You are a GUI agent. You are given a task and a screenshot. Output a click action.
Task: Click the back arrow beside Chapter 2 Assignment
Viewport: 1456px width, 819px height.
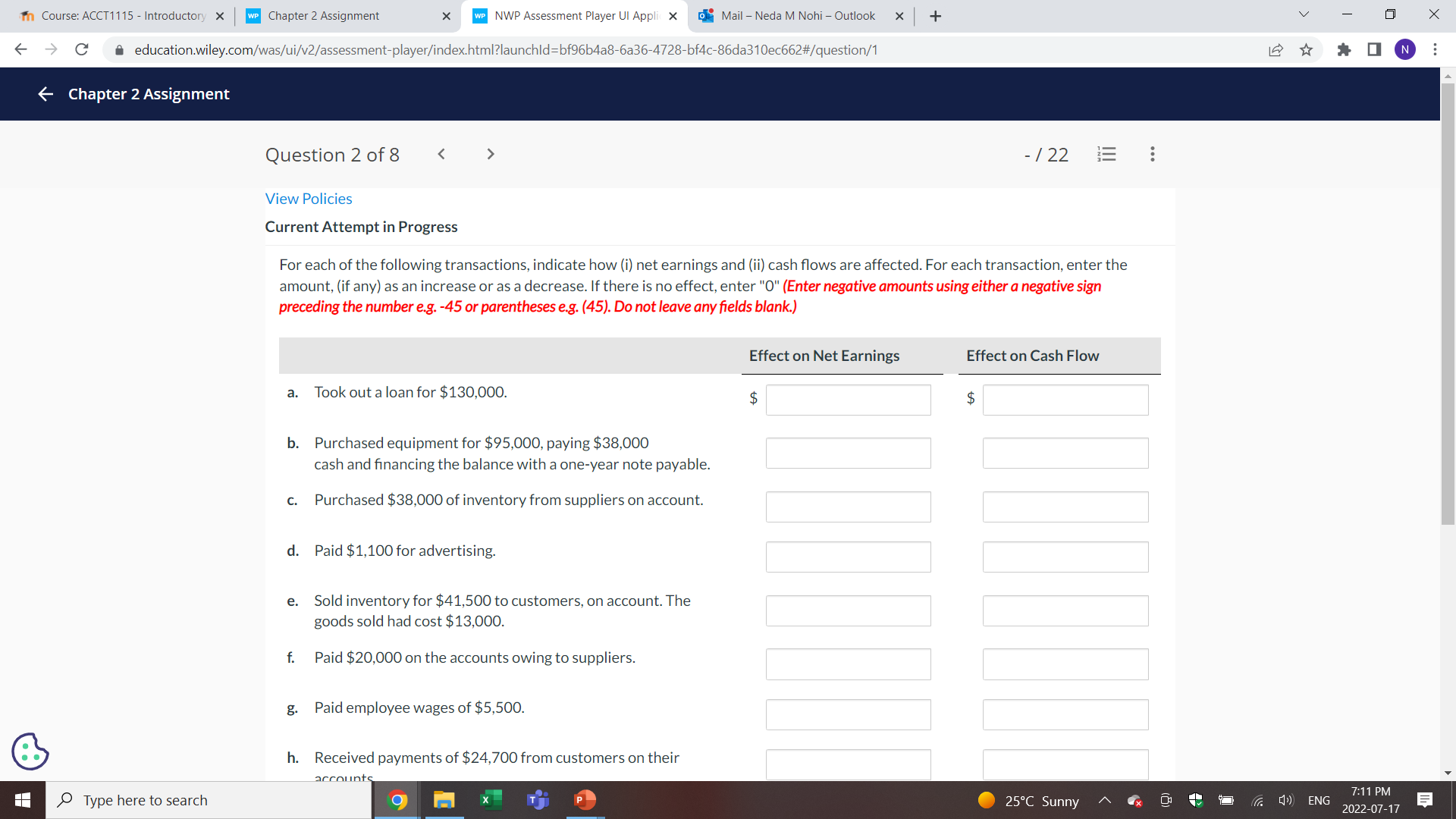[45, 94]
